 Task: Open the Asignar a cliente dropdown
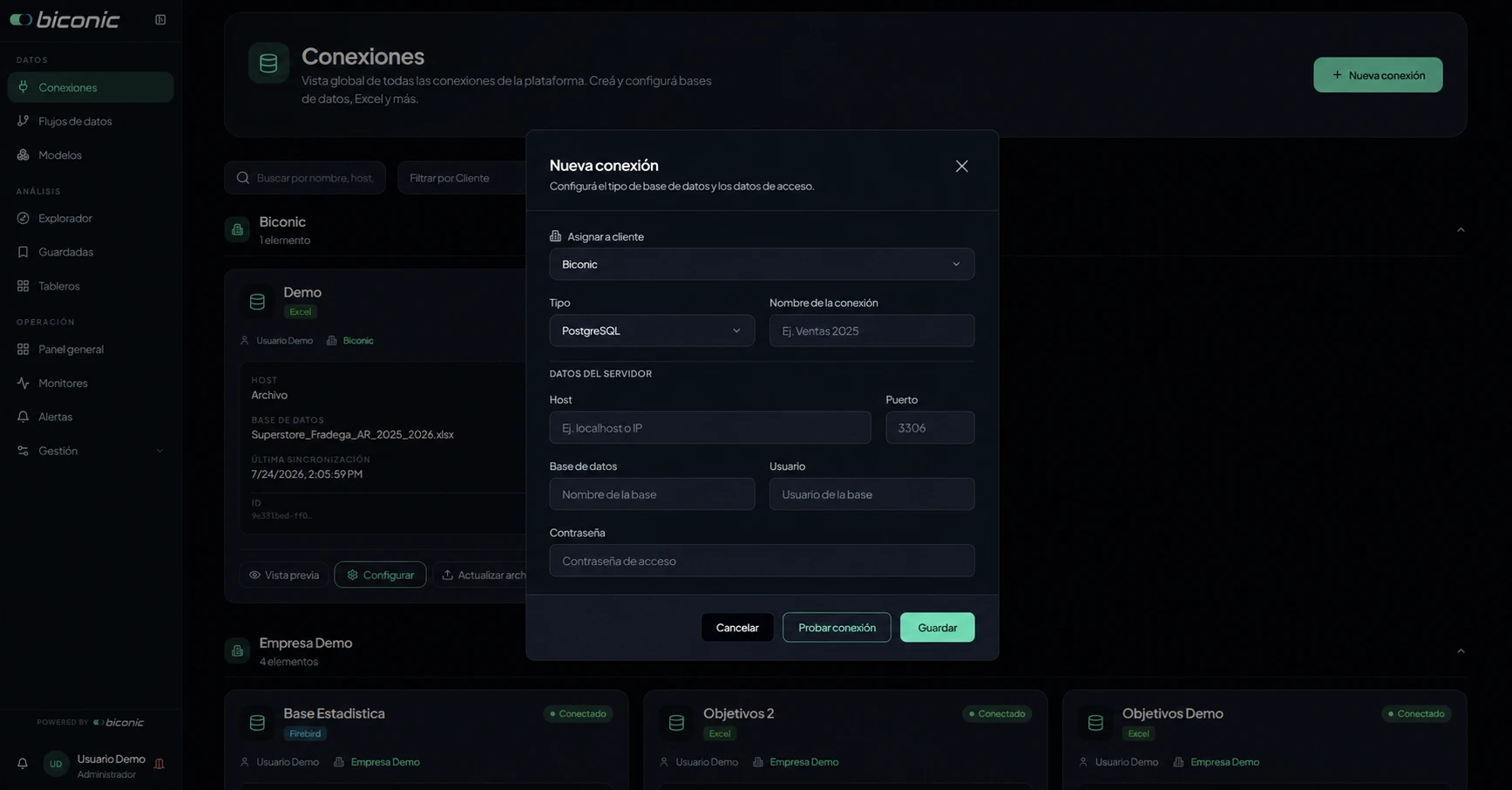762,264
